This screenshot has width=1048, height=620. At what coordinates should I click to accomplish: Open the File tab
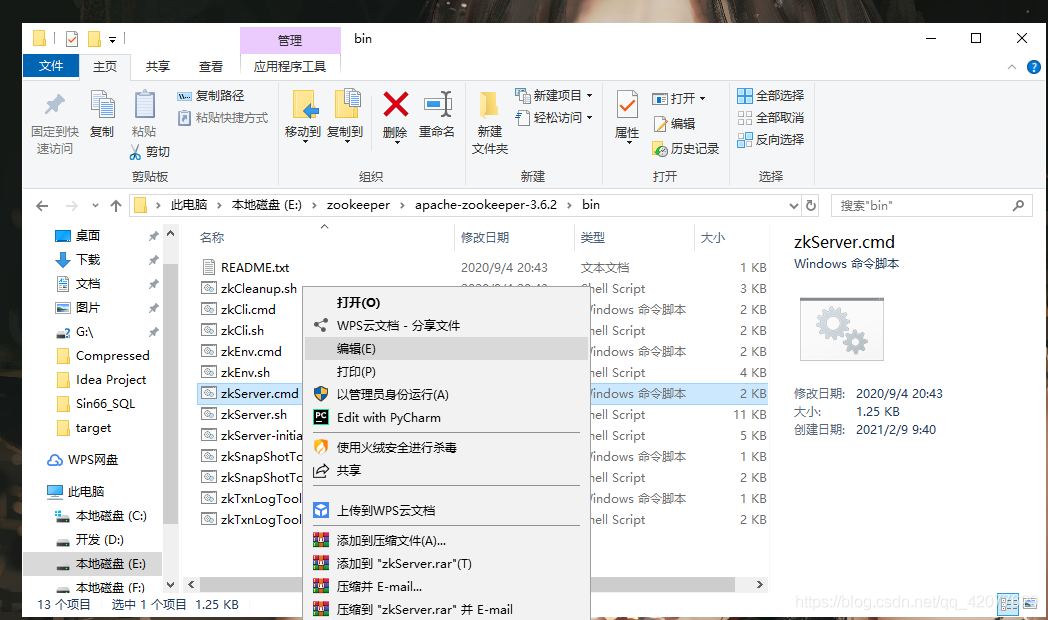[x=51, y=65]
